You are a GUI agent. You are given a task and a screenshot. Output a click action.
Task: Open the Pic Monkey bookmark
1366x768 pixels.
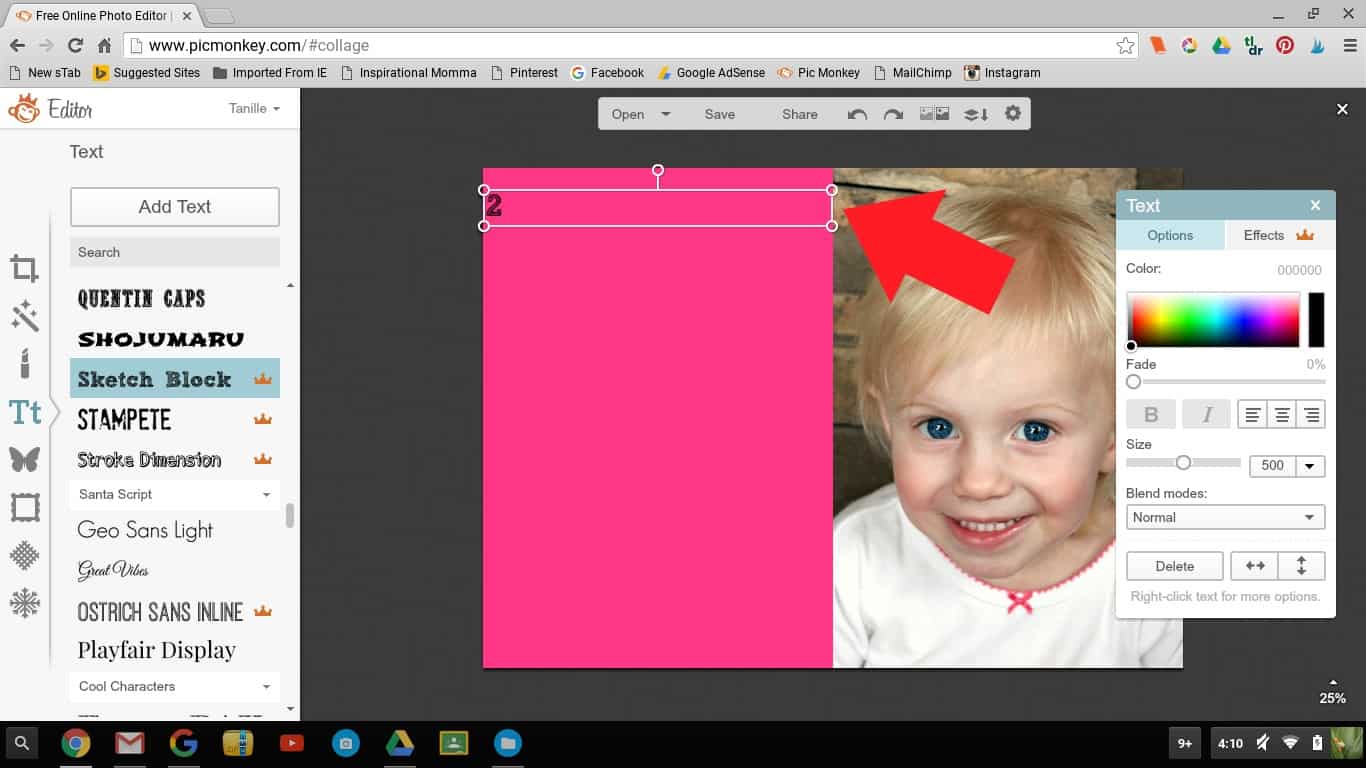[x=818, y=73]
